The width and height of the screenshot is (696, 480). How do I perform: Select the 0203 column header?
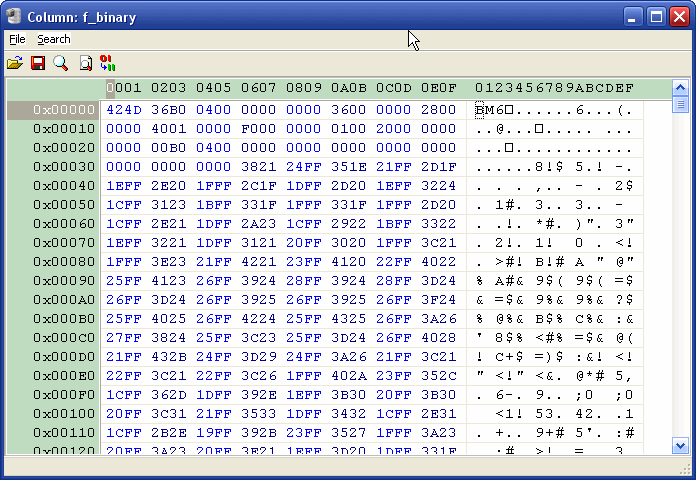[x=169, y=88]
